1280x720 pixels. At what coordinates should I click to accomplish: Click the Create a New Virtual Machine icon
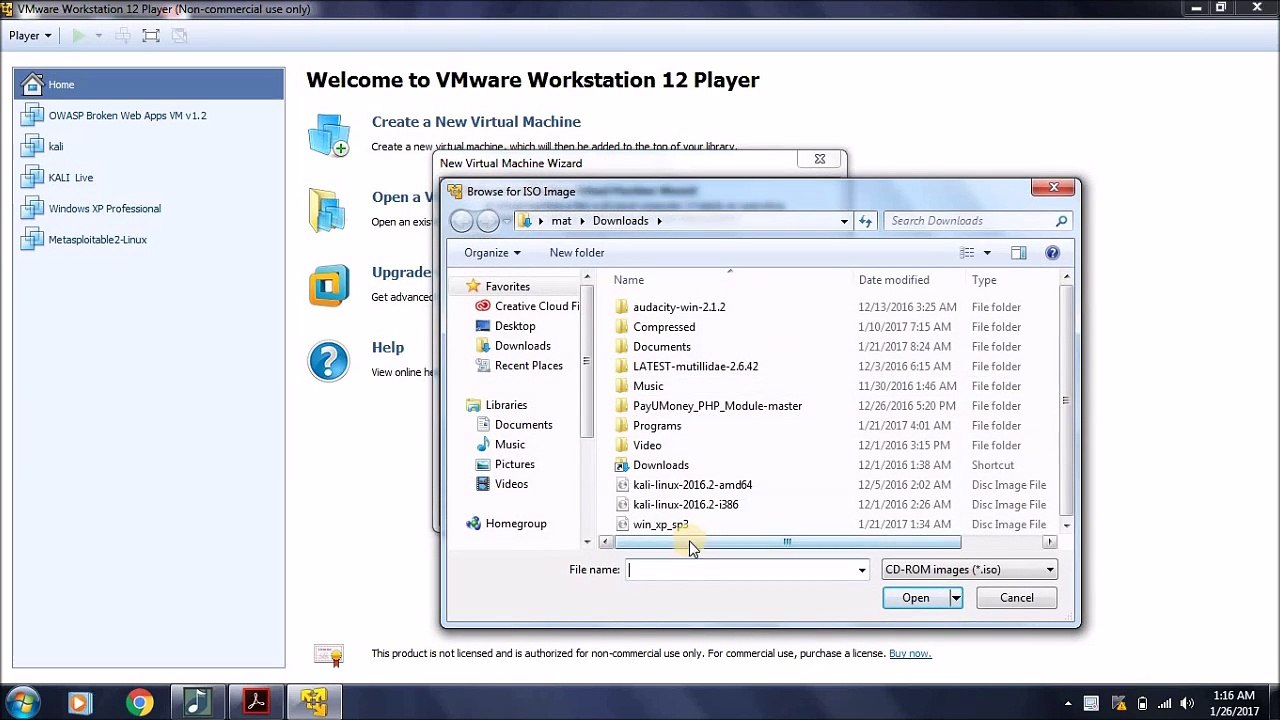(329, 135)
